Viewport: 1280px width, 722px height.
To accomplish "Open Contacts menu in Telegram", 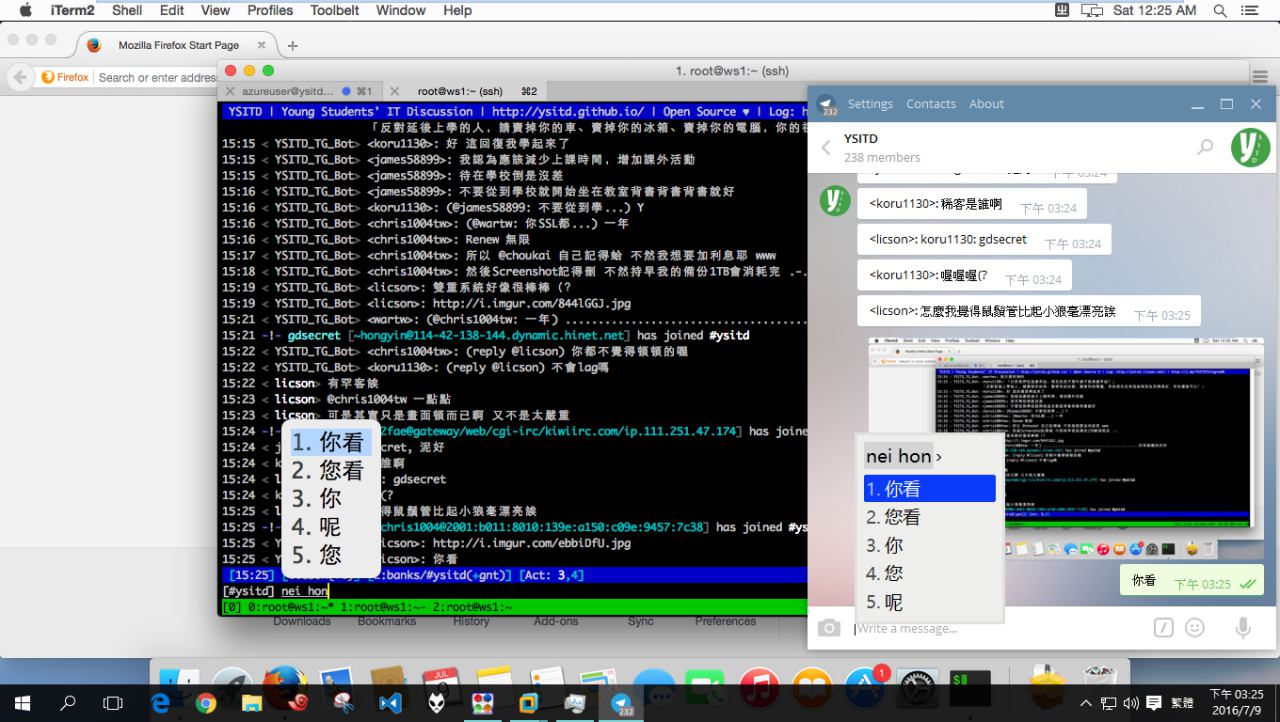I will (x=931, y=104).
